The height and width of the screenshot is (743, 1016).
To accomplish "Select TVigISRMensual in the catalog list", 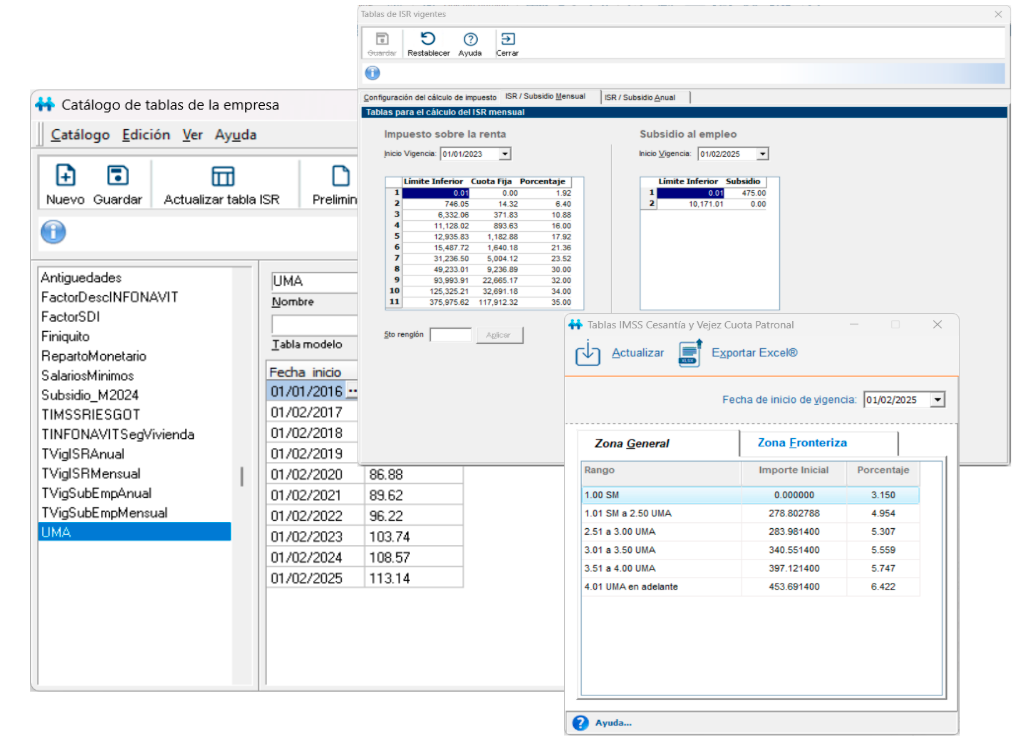I will [x=90, y=473].
